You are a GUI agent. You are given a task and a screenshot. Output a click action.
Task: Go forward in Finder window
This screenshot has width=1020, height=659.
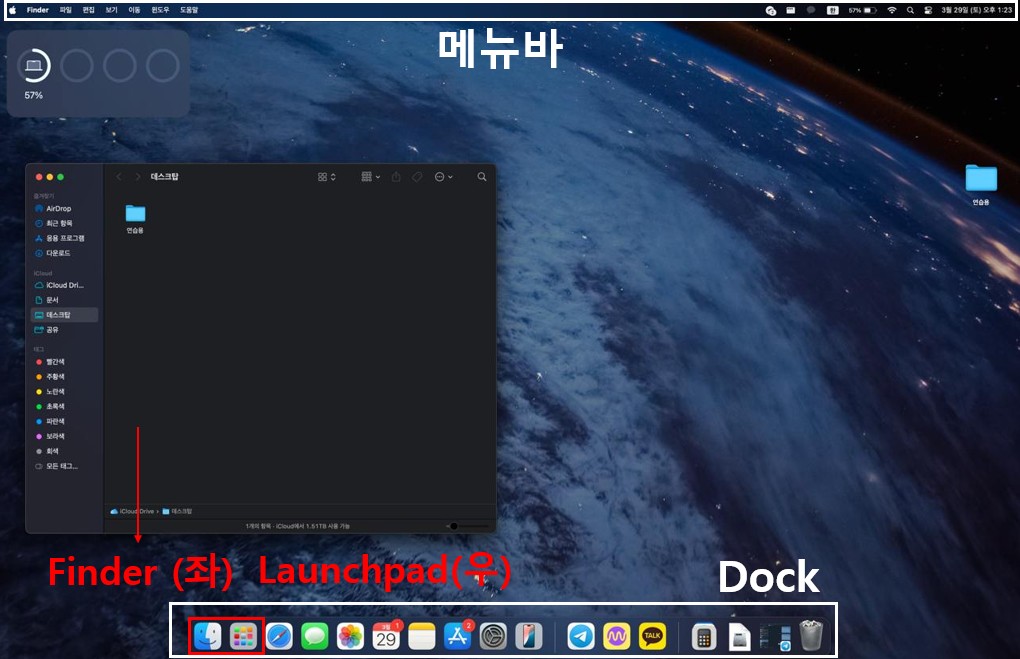pyautogui.click(x=137, y=177)
